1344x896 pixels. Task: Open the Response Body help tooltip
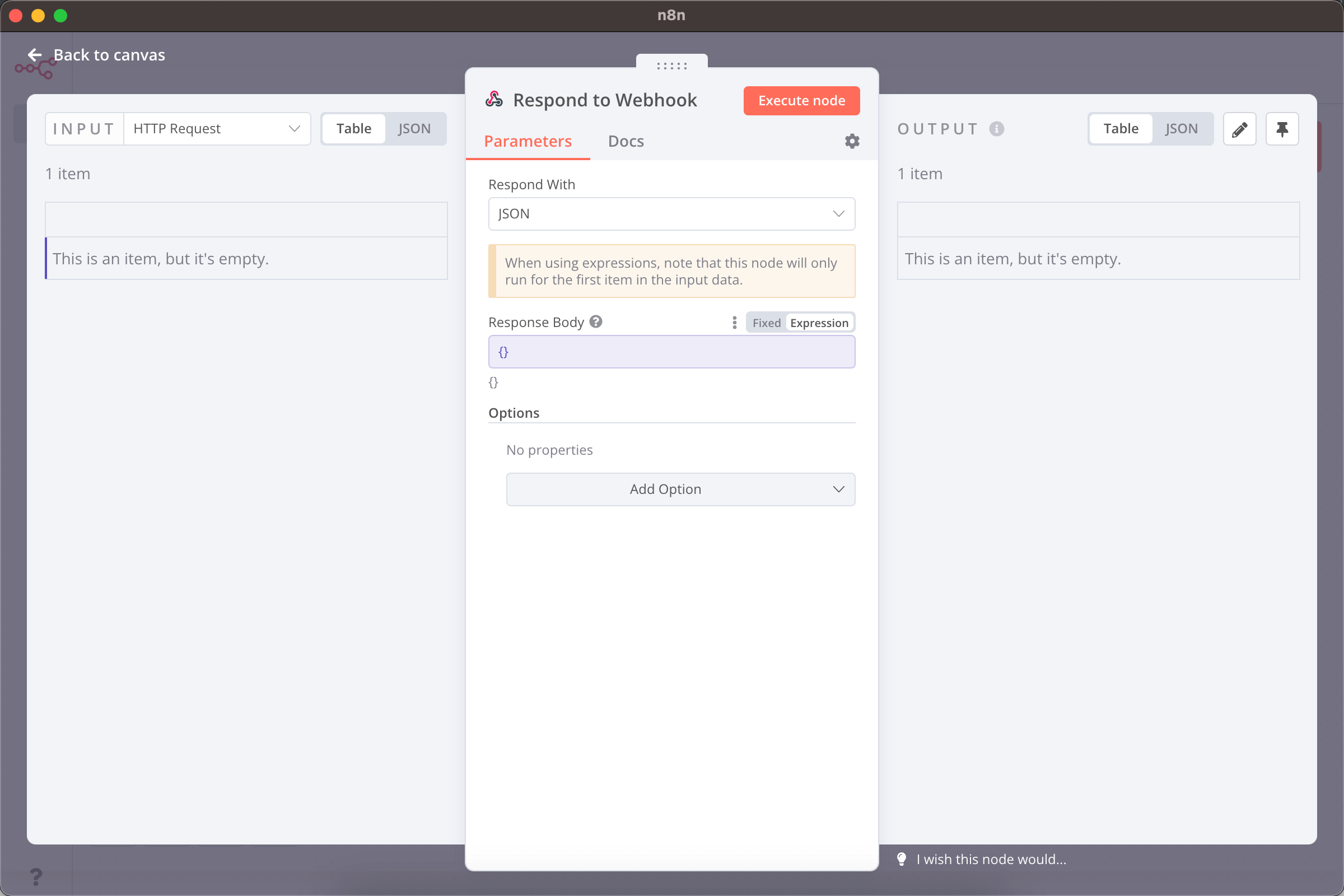click(596, 321)
